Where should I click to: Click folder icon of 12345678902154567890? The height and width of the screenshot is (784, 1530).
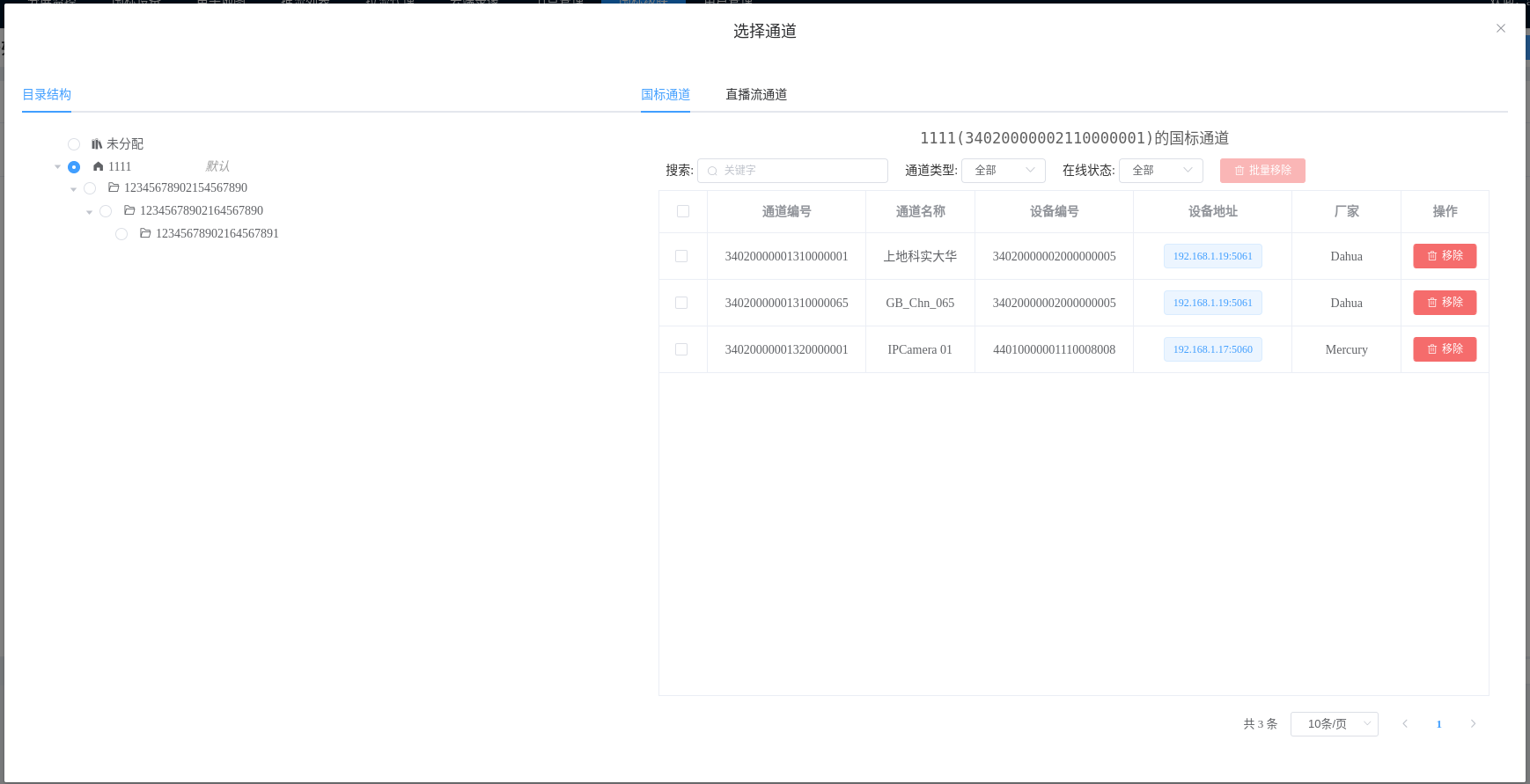pyautogui.click(x=114, y=188)
